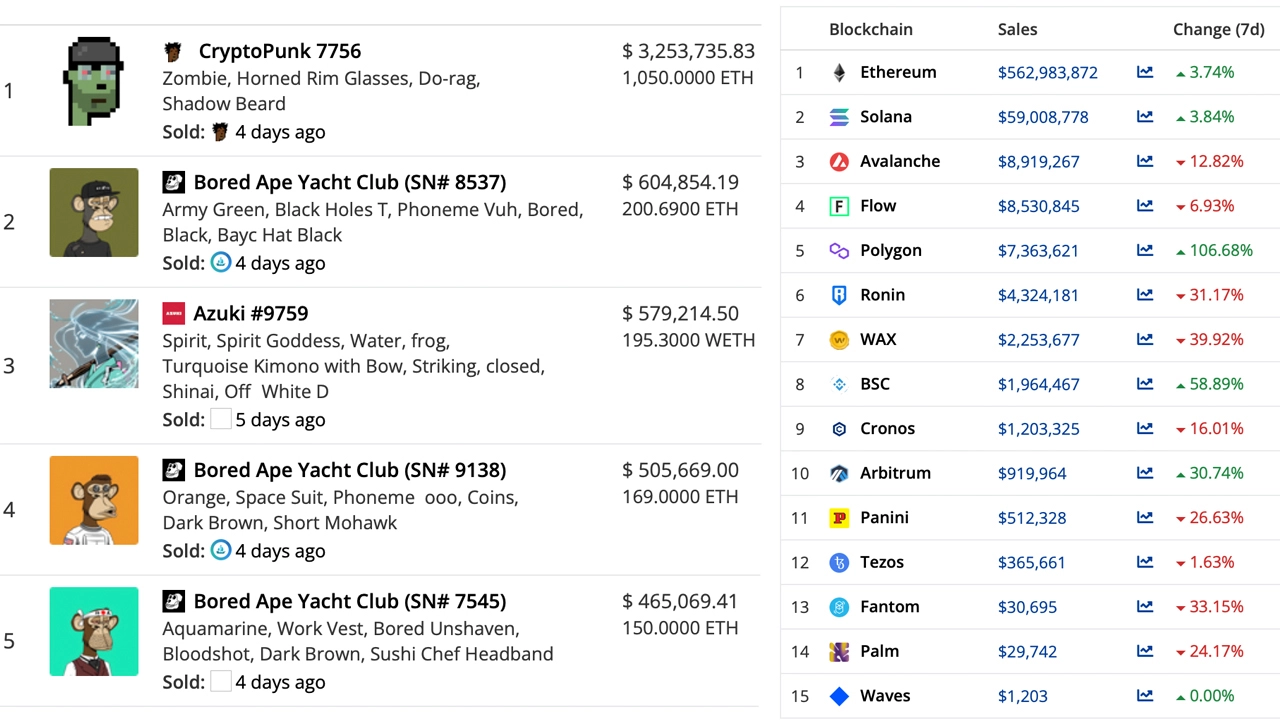
Task: Open the Bored Ape Yacht Club SN# 7545 link
Action: point(349,601)
